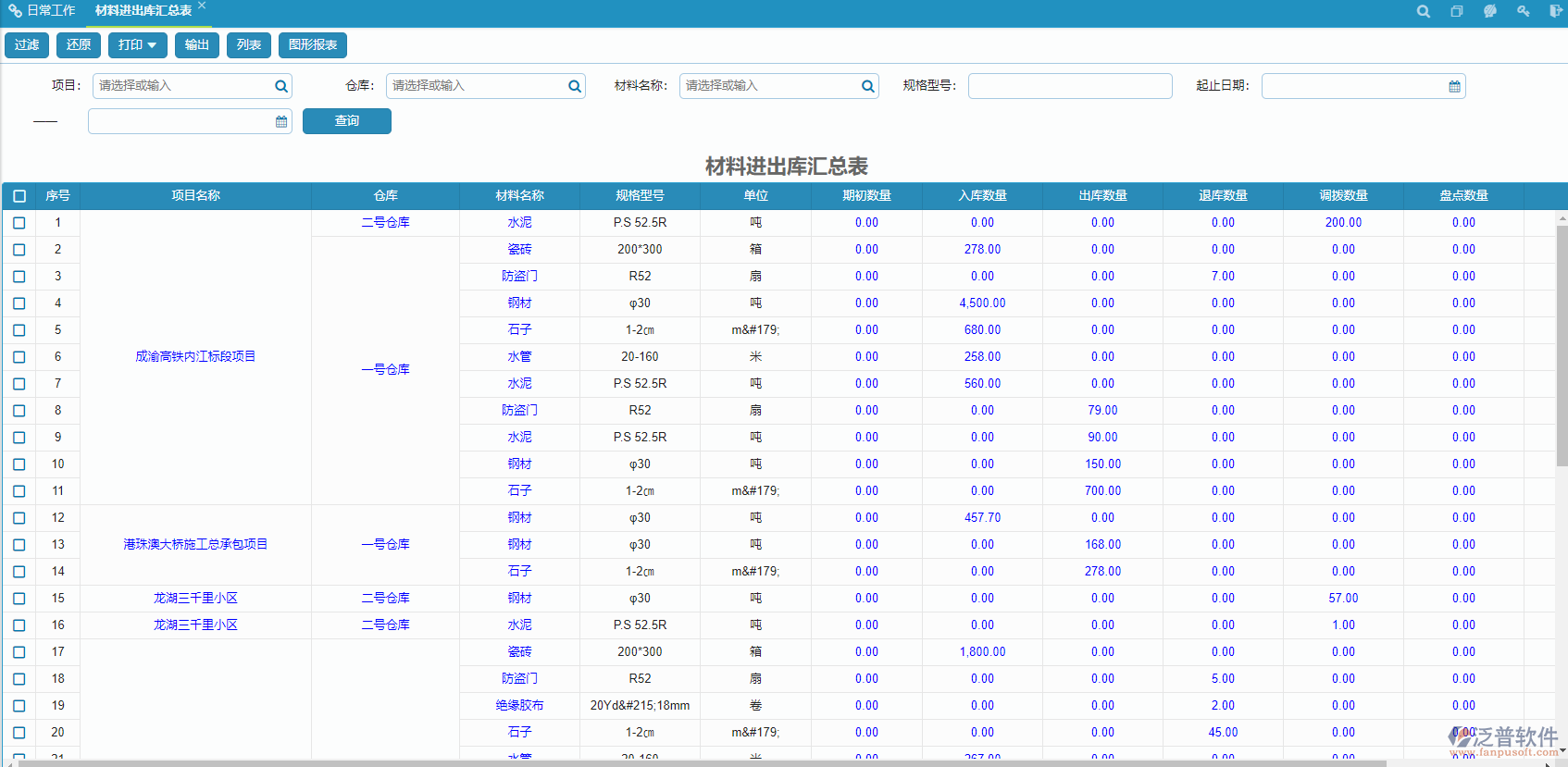Select the 材料进出库汇总表 tab
The width and height of the screenshot is (1568, 767).
[x=143, y=11]
